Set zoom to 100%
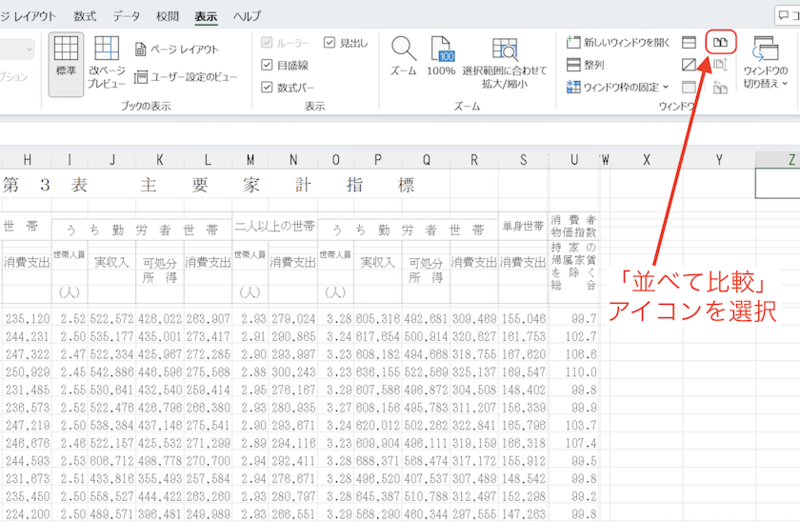Image resolution: width=800 pixels, height=522 pixels. 441,56
